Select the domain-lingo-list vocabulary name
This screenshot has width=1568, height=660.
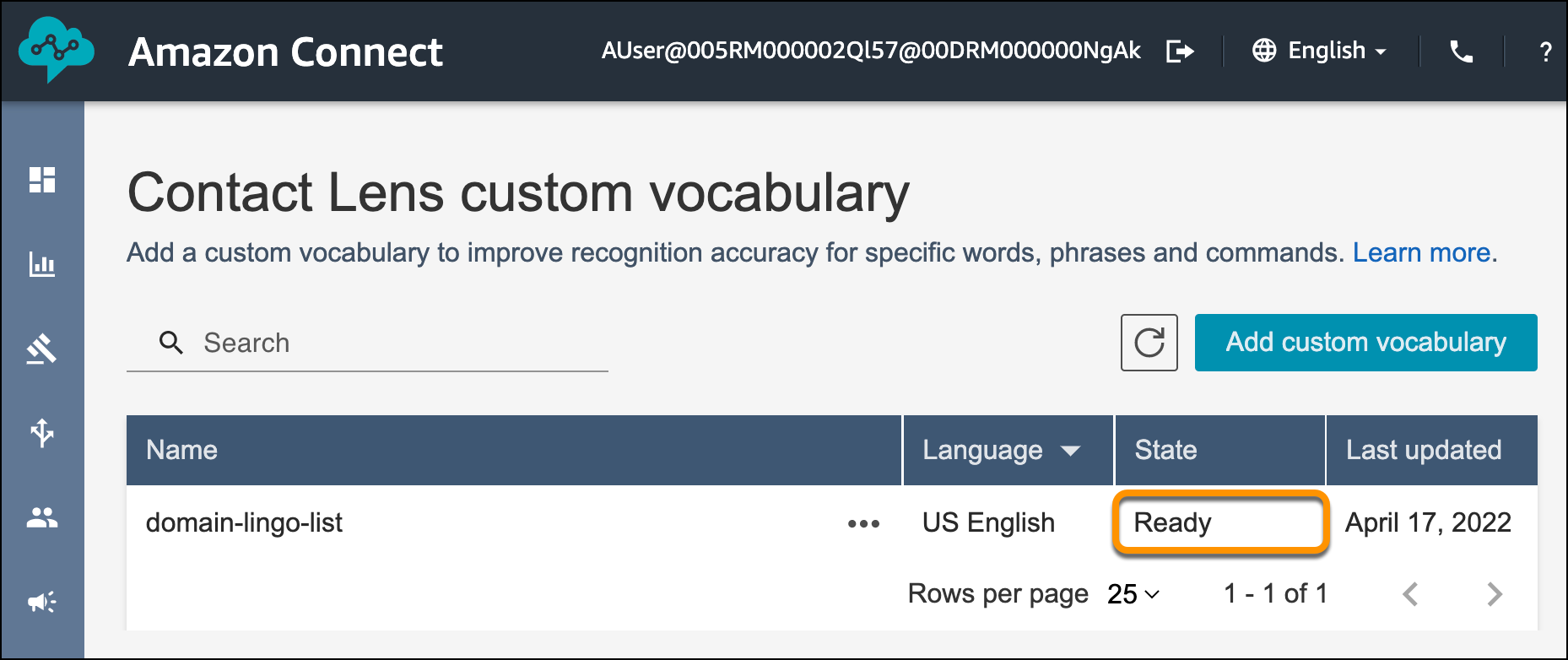click(244, 522)
